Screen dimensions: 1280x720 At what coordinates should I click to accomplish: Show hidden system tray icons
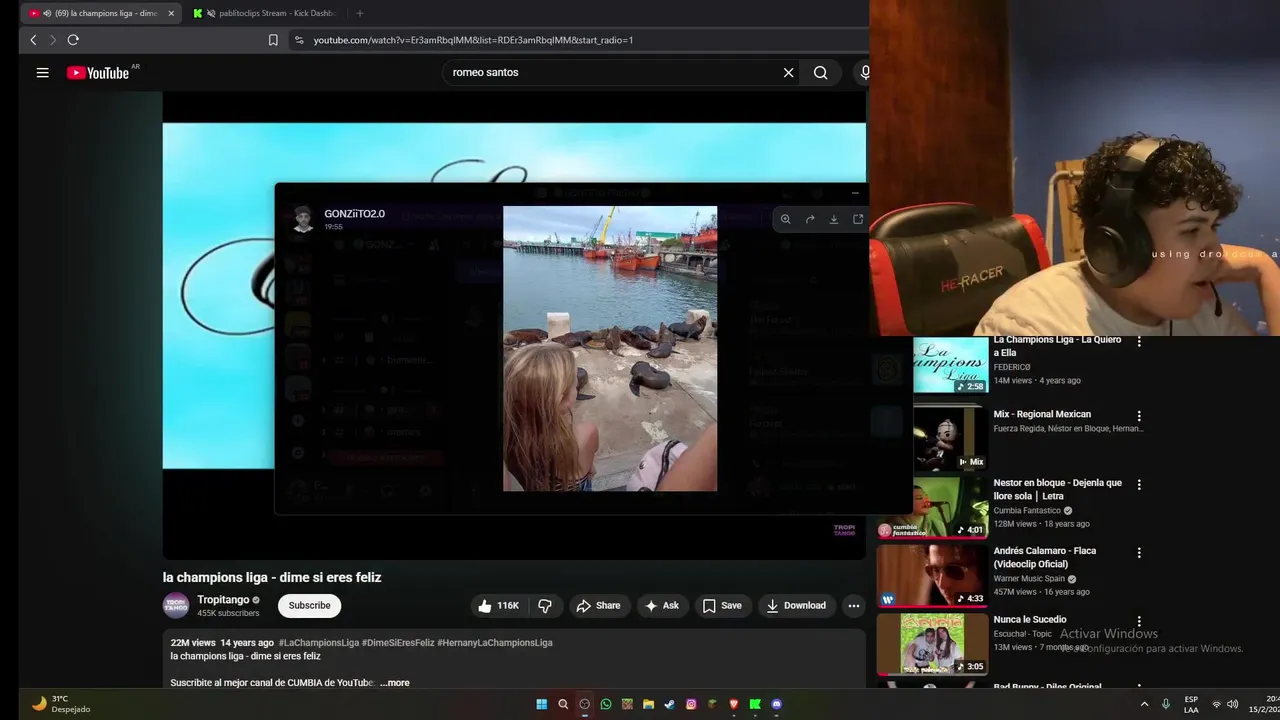[x=1144, y=704]
